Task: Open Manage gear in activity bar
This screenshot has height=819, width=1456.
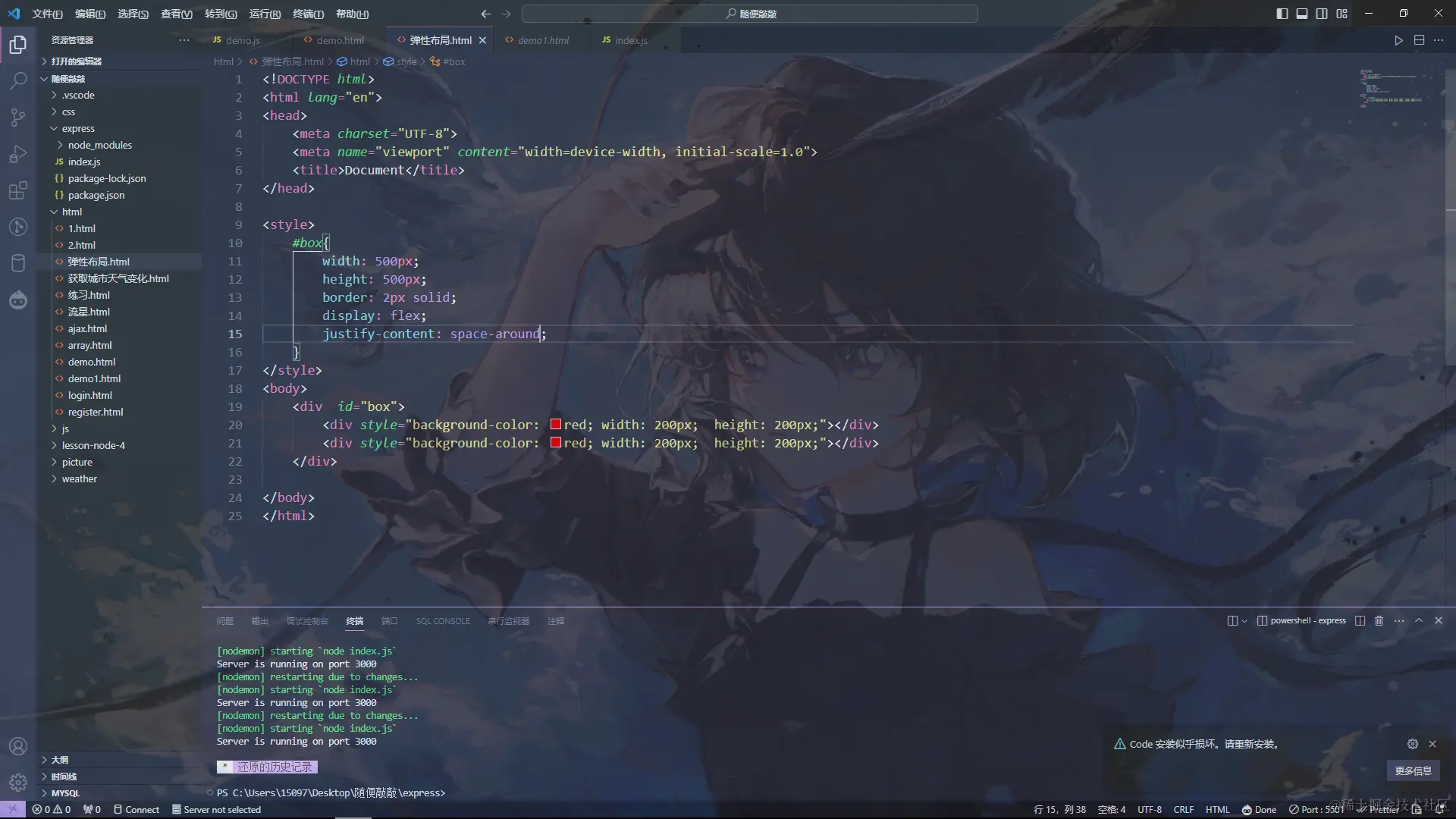Action: point(18,782)
